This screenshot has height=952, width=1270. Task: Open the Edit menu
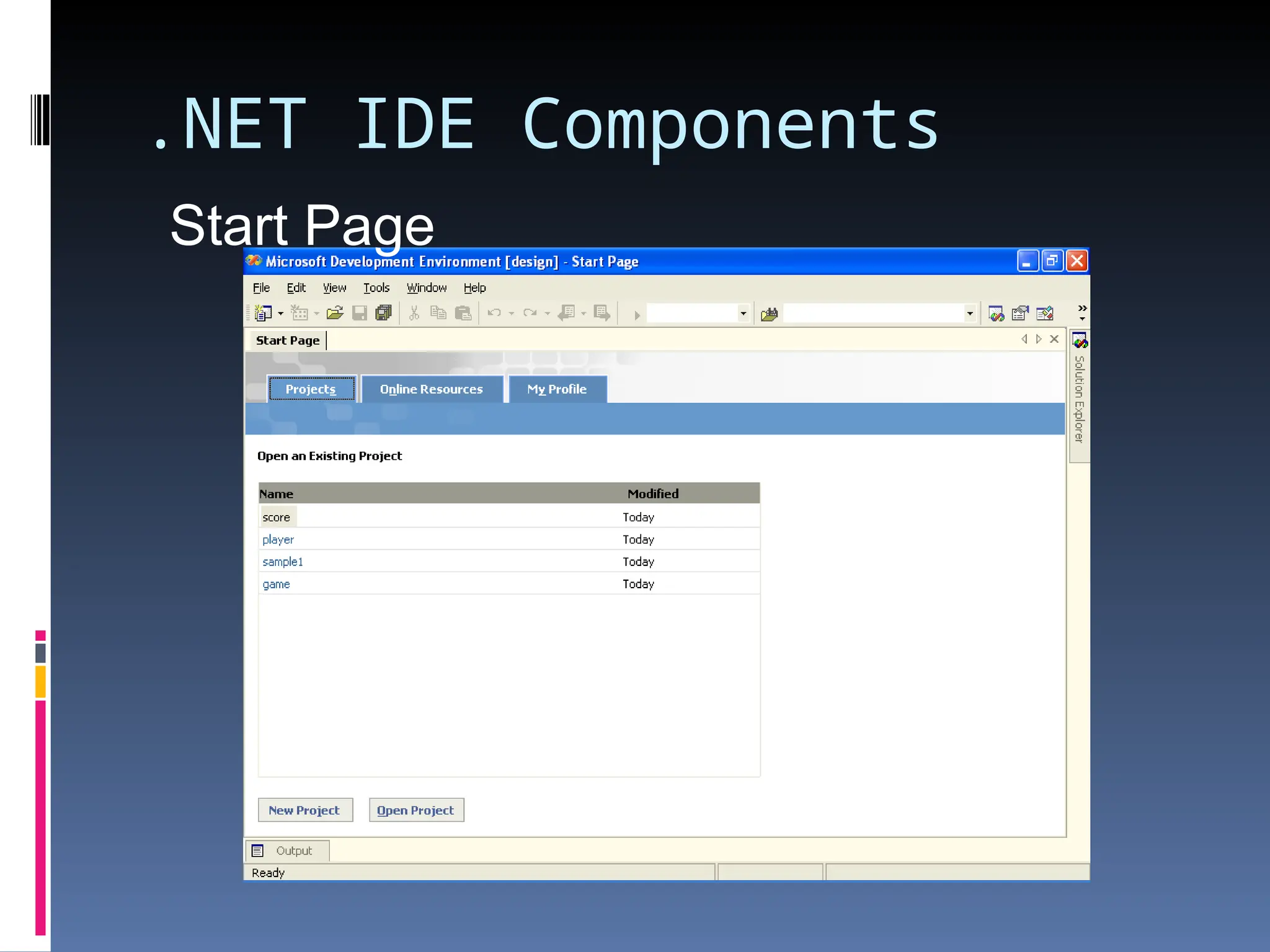(x=296, y=288)
